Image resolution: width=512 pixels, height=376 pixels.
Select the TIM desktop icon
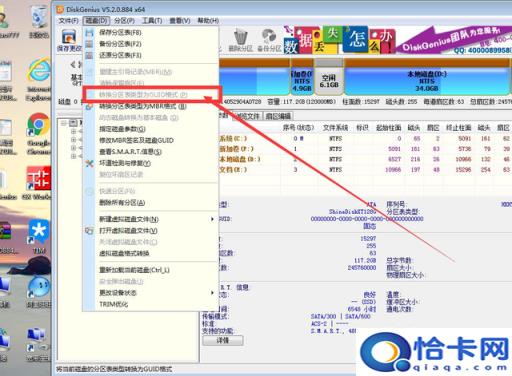pyautogui.click(x=39, y=237)
